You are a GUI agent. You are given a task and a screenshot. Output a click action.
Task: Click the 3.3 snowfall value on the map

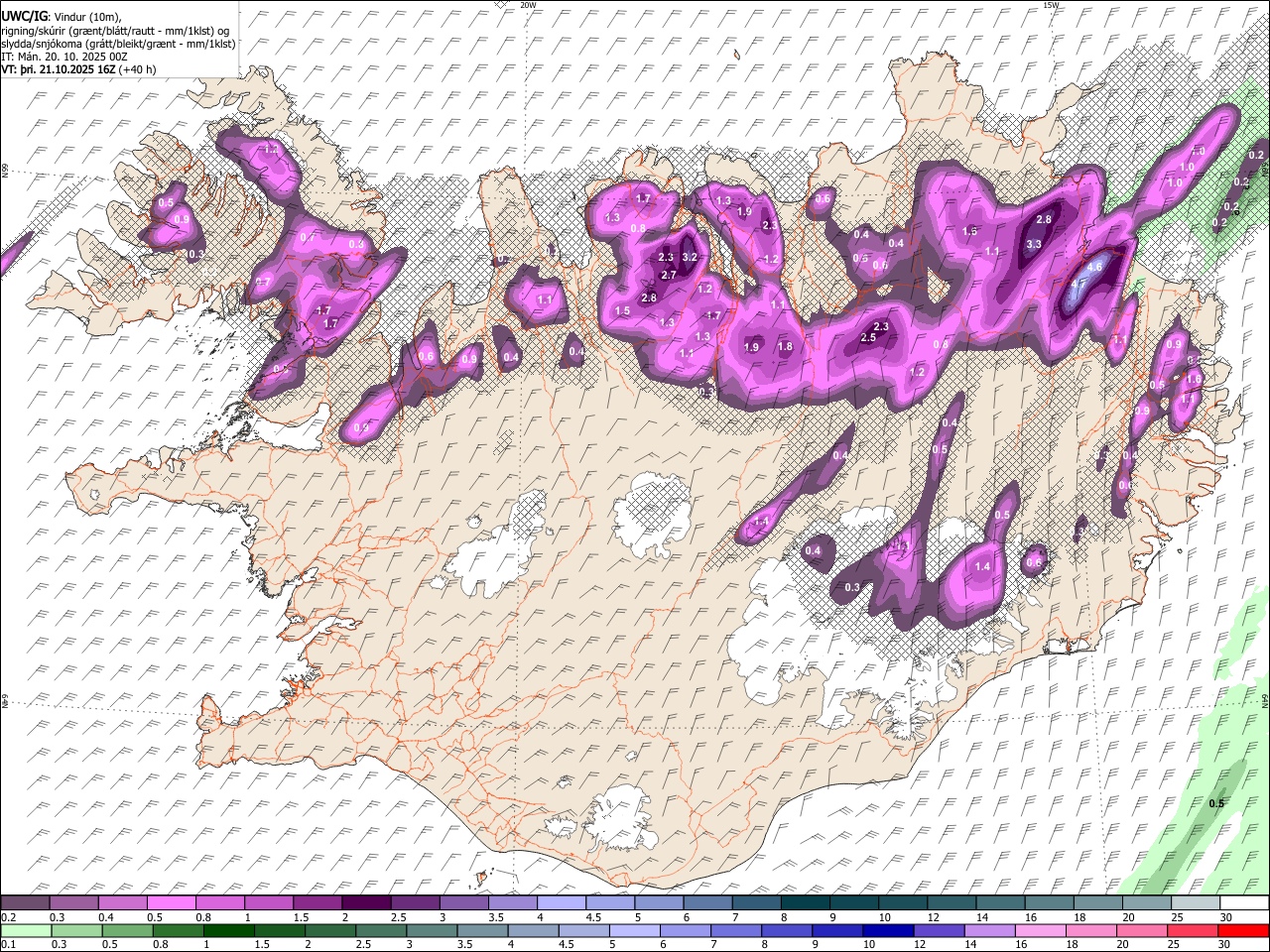tap(1033, 244)
